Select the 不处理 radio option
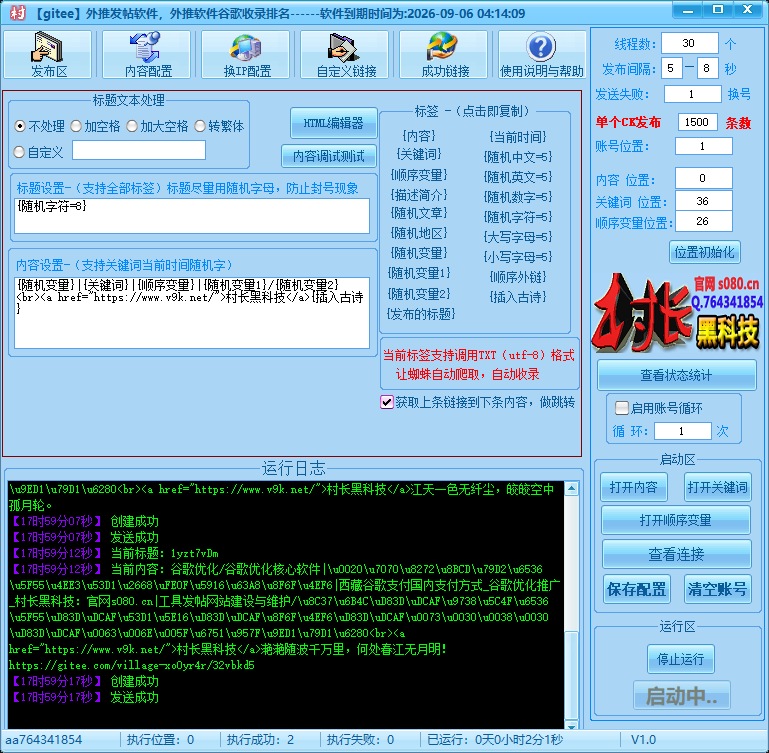 coord(39,126)
